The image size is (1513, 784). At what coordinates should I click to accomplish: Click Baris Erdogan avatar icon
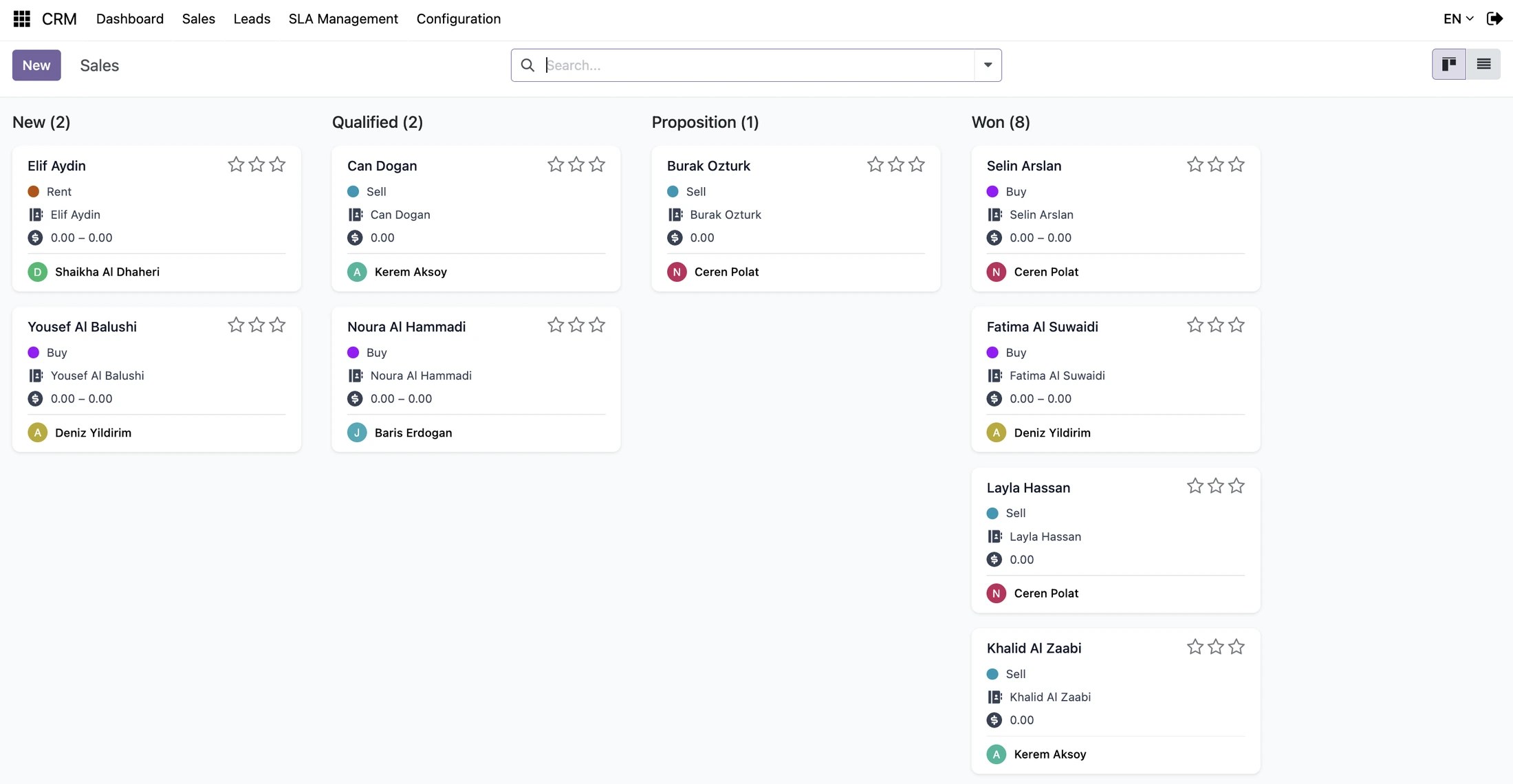pos(357,433)
